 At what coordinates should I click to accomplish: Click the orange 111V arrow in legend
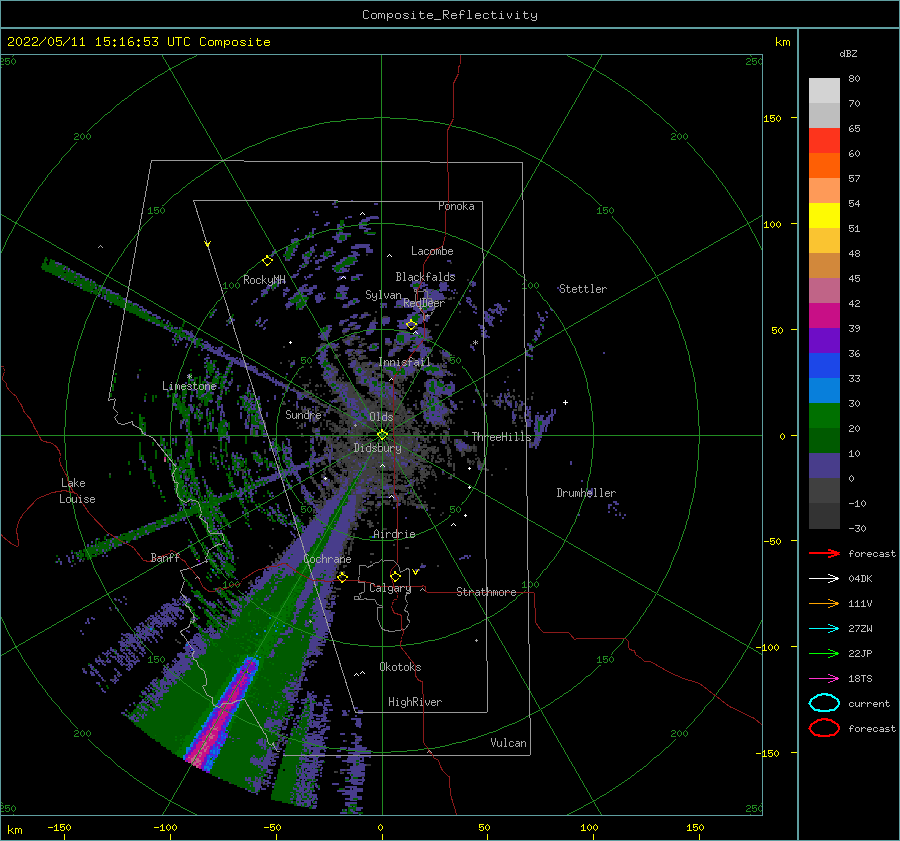pos(824,603)
